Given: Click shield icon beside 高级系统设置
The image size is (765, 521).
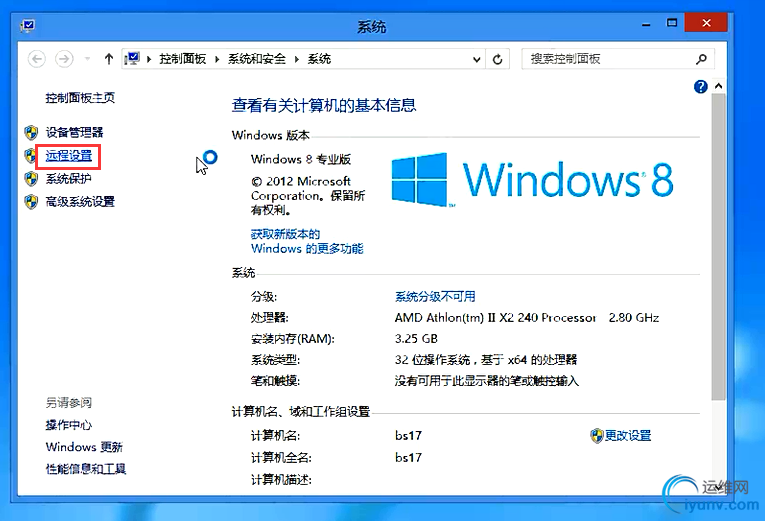Looking at the screenshot, I should (31, 201).
